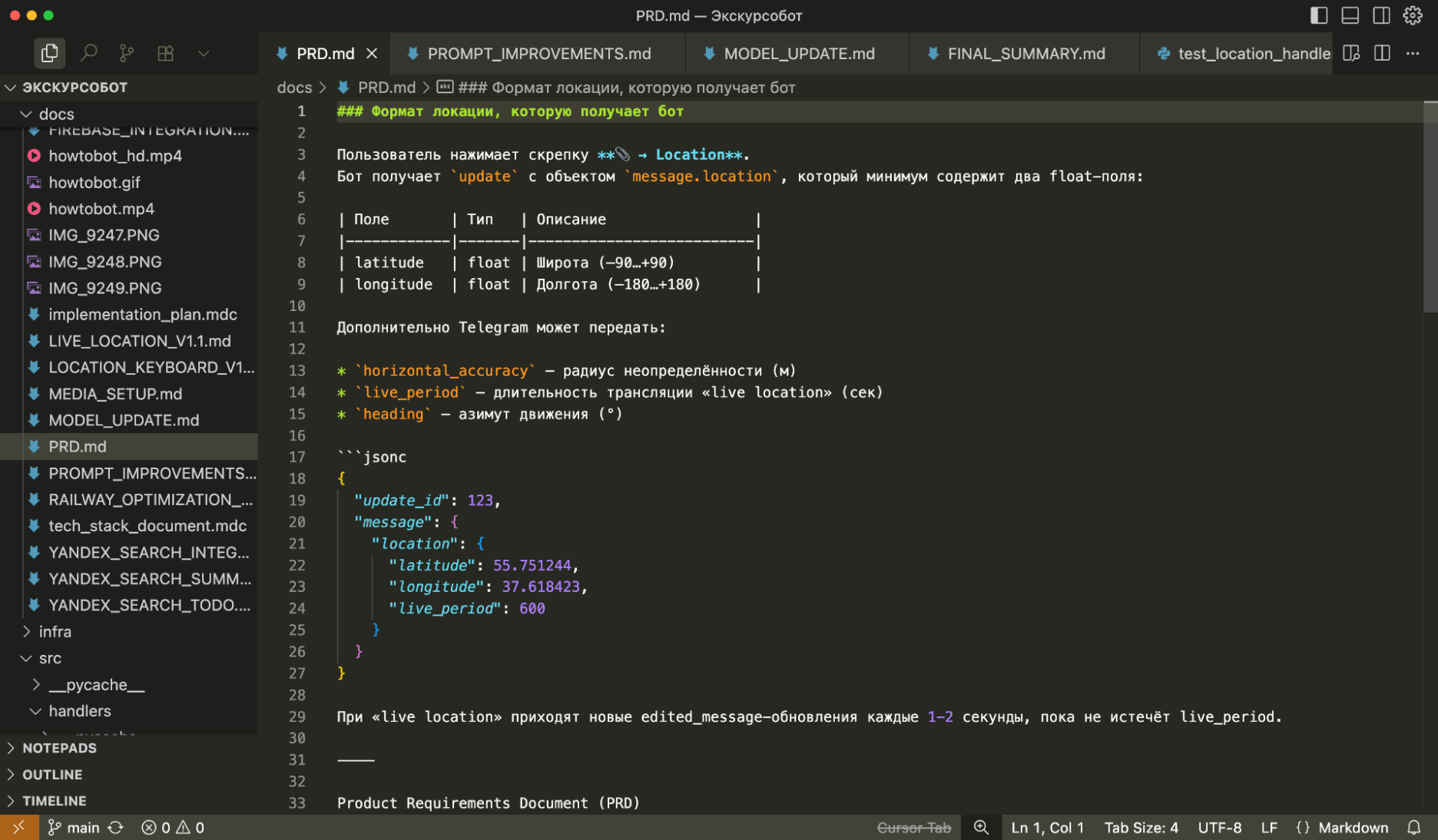Change the Markdown language mode
Viewport: 1438px width, 840px height.
point(1353,828)
